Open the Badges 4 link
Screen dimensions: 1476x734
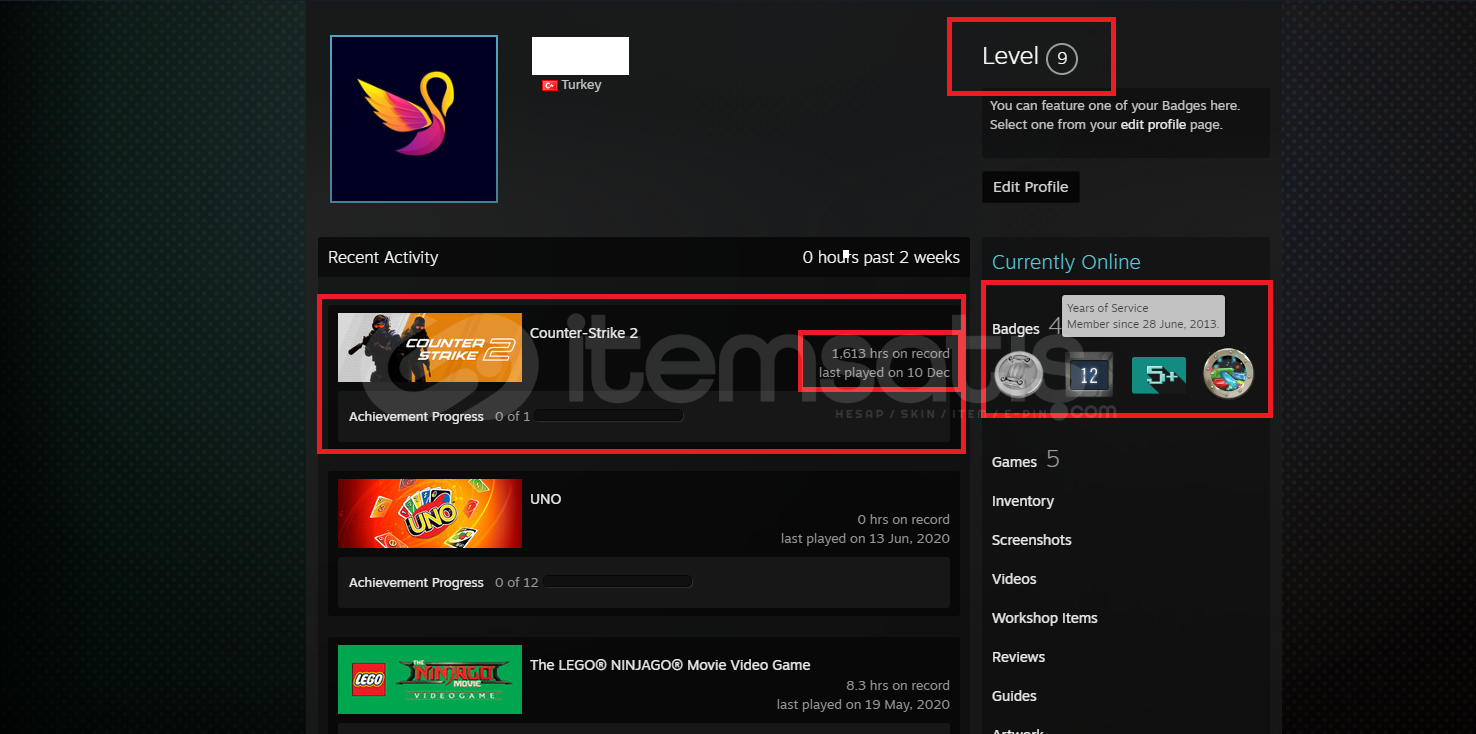click(x=1026, y=328)
